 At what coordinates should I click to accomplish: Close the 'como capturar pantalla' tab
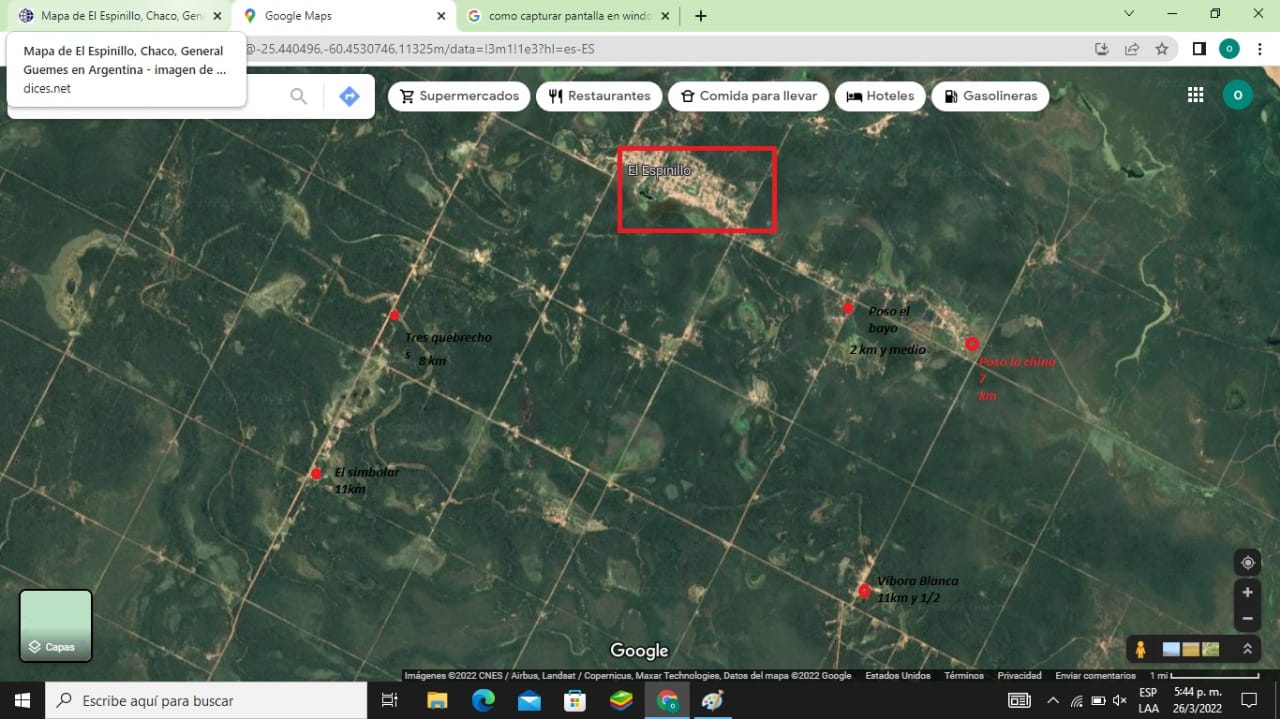click(666, 16)
